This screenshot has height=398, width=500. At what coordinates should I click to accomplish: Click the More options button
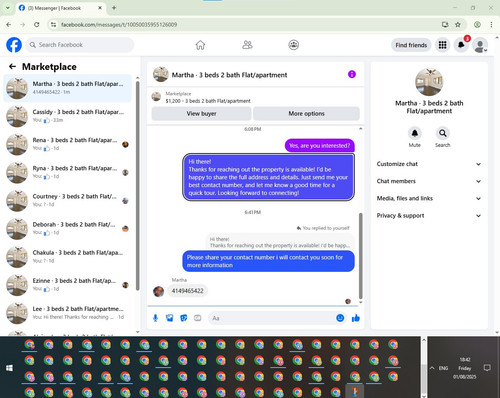tap(306, 114)
